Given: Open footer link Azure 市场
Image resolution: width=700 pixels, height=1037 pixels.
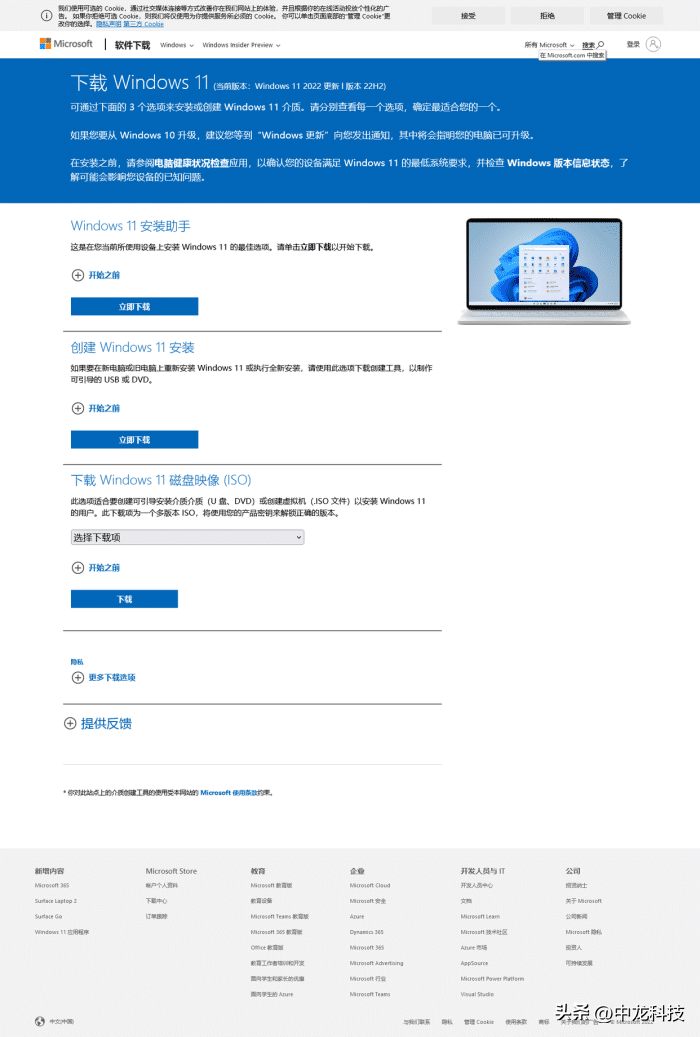Looking at the screenshot, I should pyautogui.click(x=474, y=948).
